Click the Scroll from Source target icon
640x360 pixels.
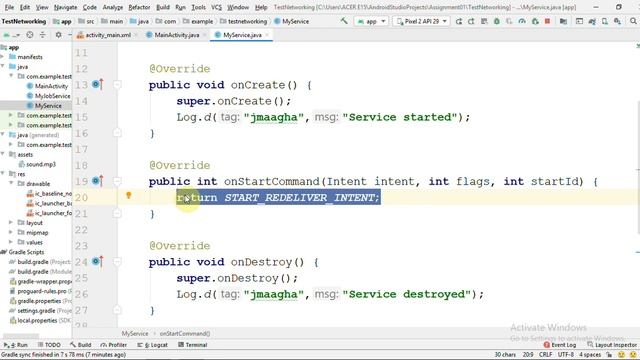click(30, 35)
